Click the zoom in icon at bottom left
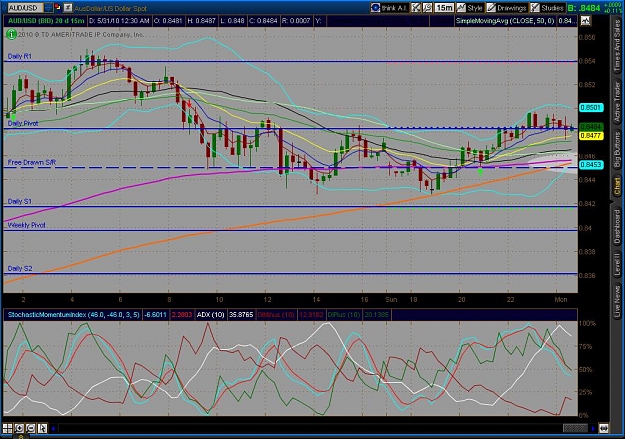This screenshot has height=439, width=625. pos(19,429)
